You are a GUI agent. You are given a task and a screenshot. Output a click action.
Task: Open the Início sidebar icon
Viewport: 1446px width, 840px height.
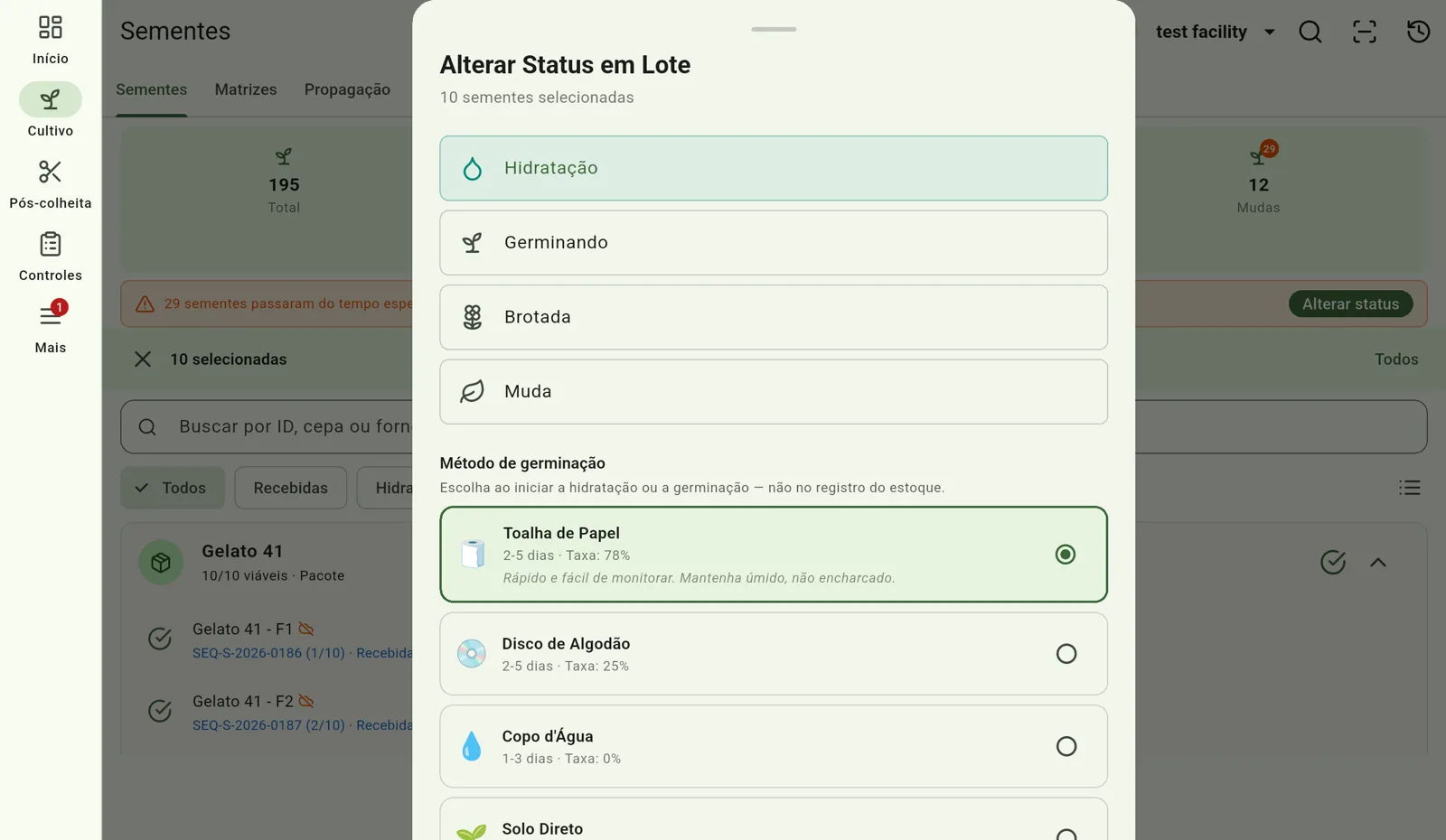[x=51, y=27]
